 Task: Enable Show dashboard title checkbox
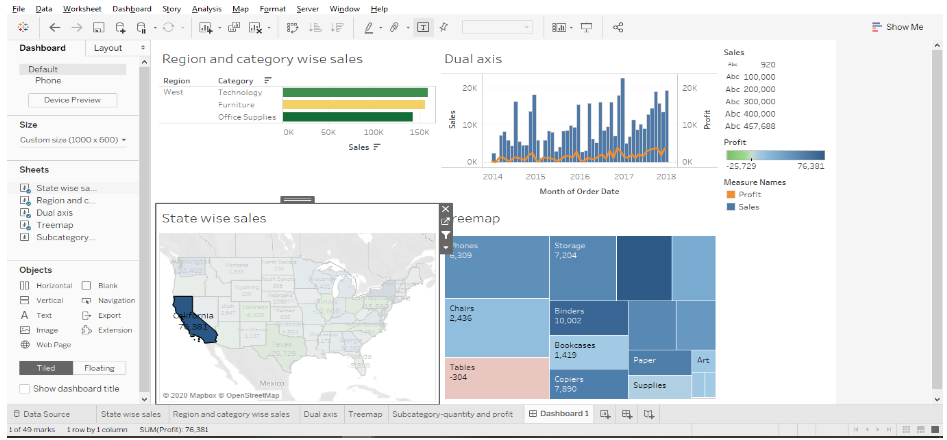point(25,389)
